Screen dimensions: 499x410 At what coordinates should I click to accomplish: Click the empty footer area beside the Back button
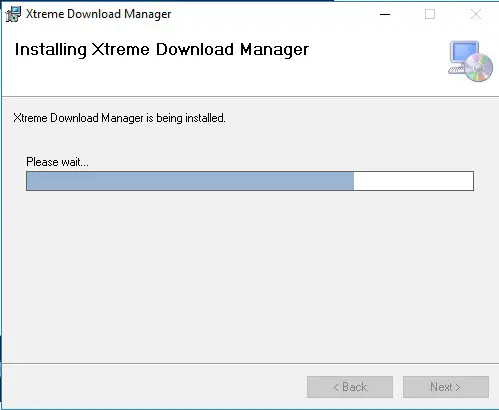[x=153, y=387]
